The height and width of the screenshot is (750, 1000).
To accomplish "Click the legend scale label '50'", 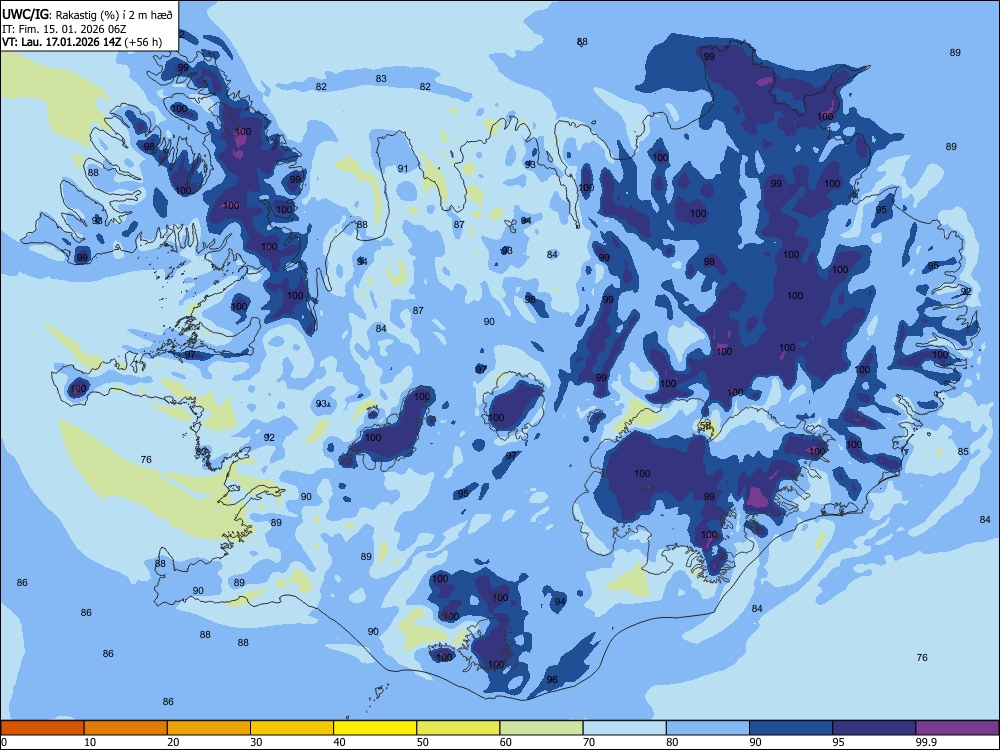I will pyautogui.click(x=422, y=742).
